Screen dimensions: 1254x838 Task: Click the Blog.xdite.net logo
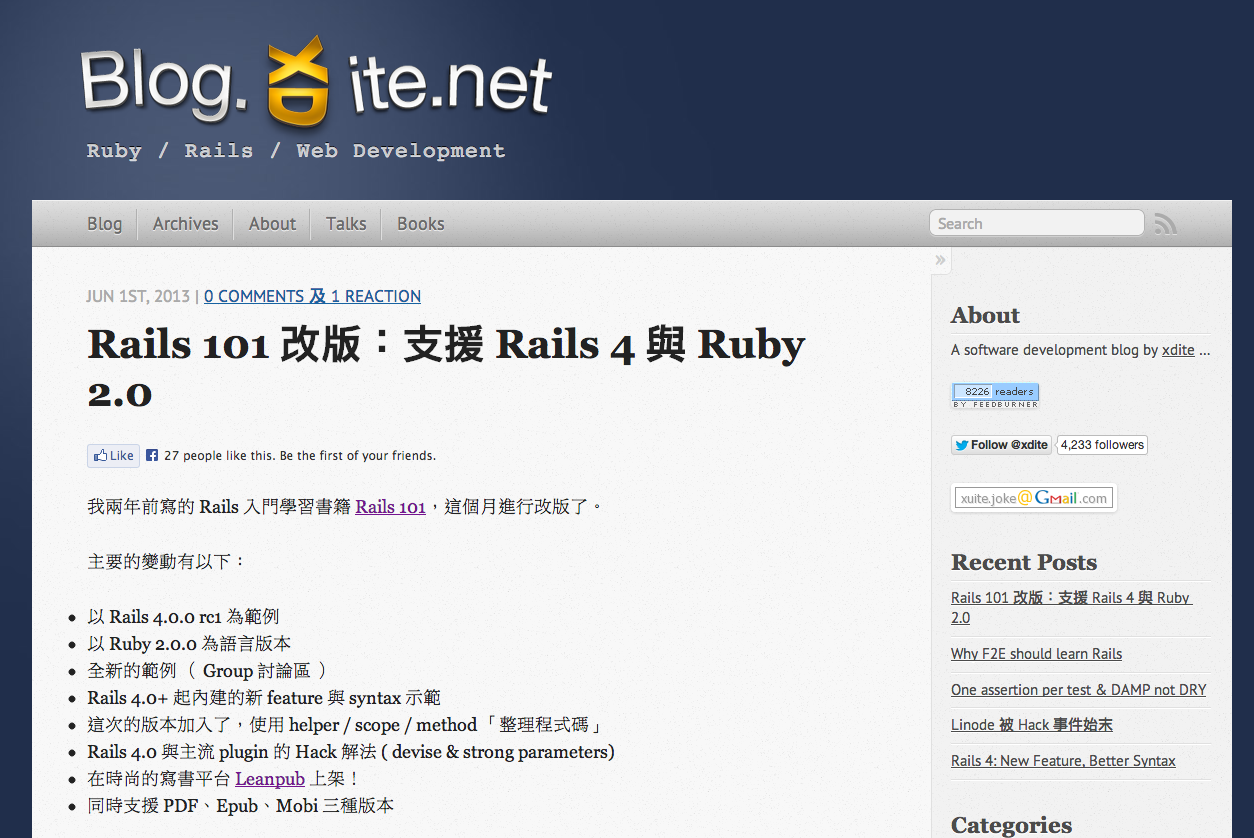point(316,82)
